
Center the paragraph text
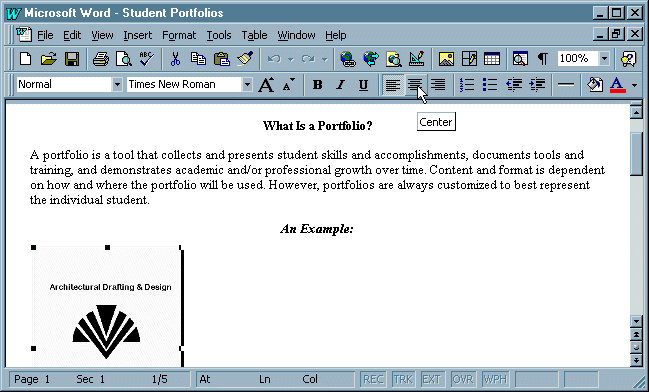[x=415, y=85]
